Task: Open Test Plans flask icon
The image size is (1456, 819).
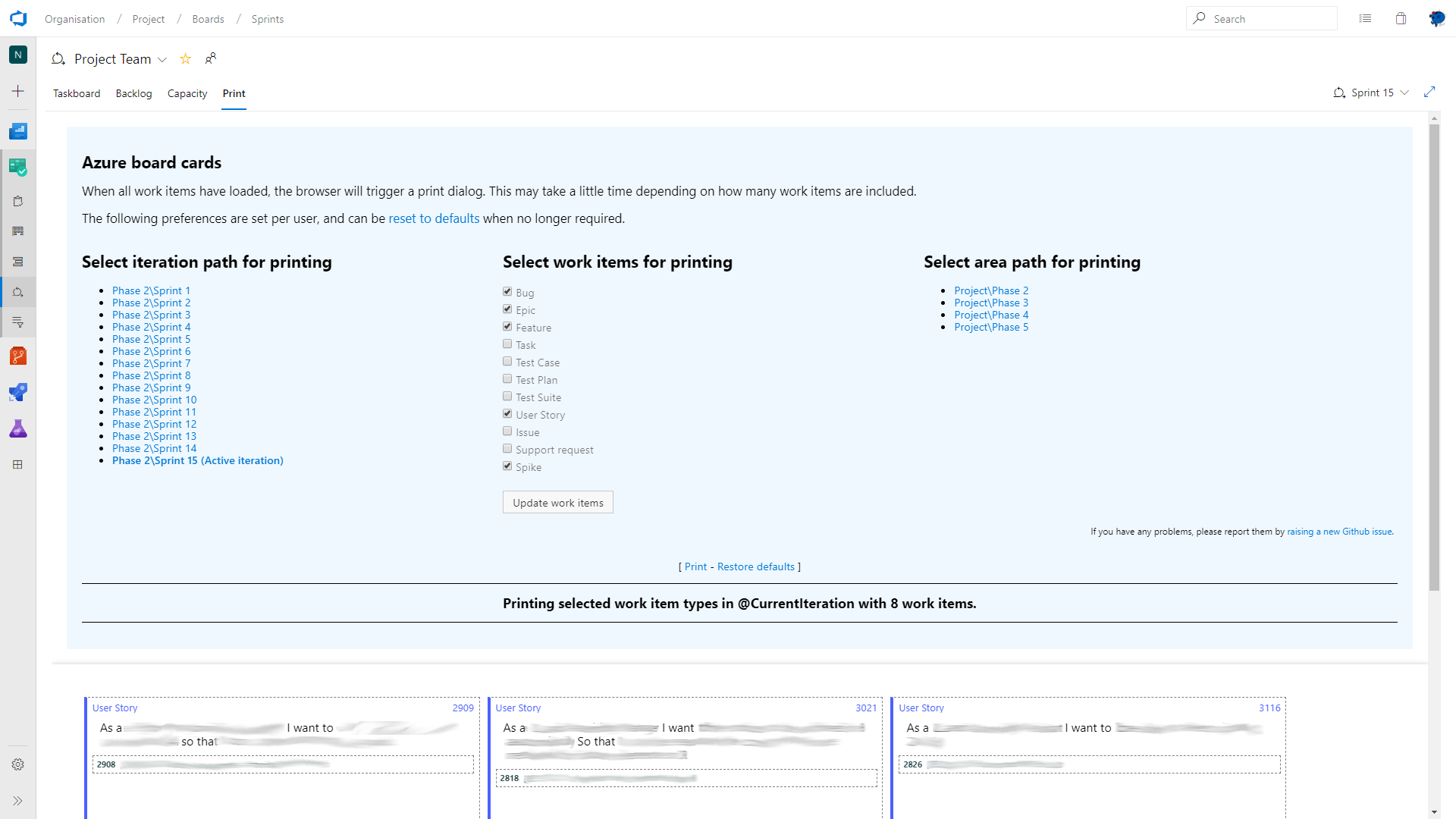Action: click(x=18, y=429)
